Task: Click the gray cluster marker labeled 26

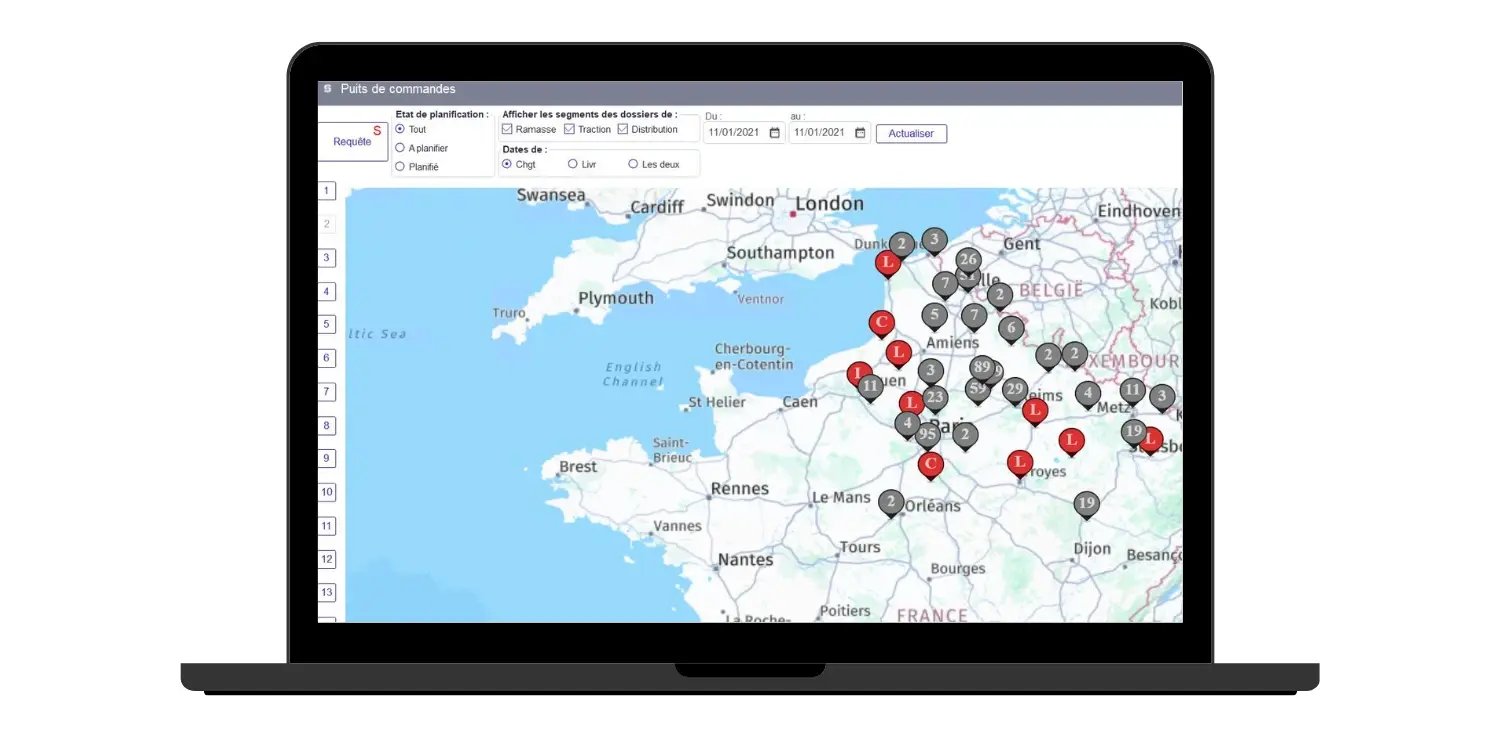Action: pos(967,260)
